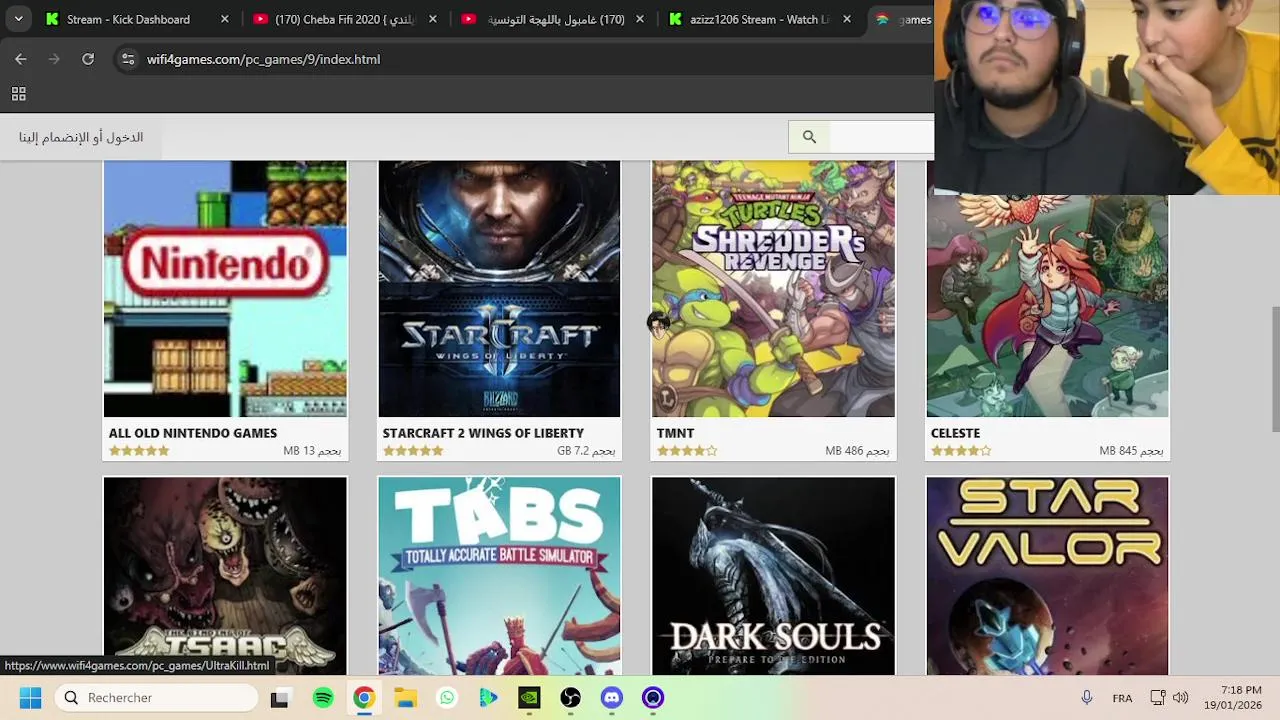Open network status in system tray
This screenshot has height=720, width=1280.
coord(1157,698)
